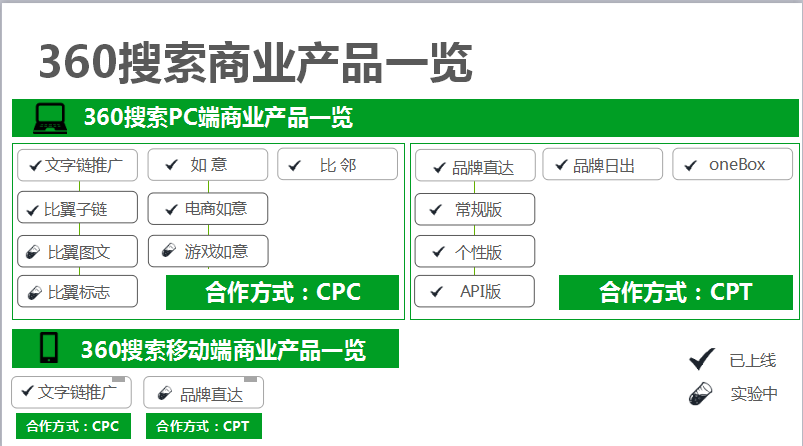The image size is (803, 446).
Task: Select the 比翼子链 box
Action: (77, 207)
